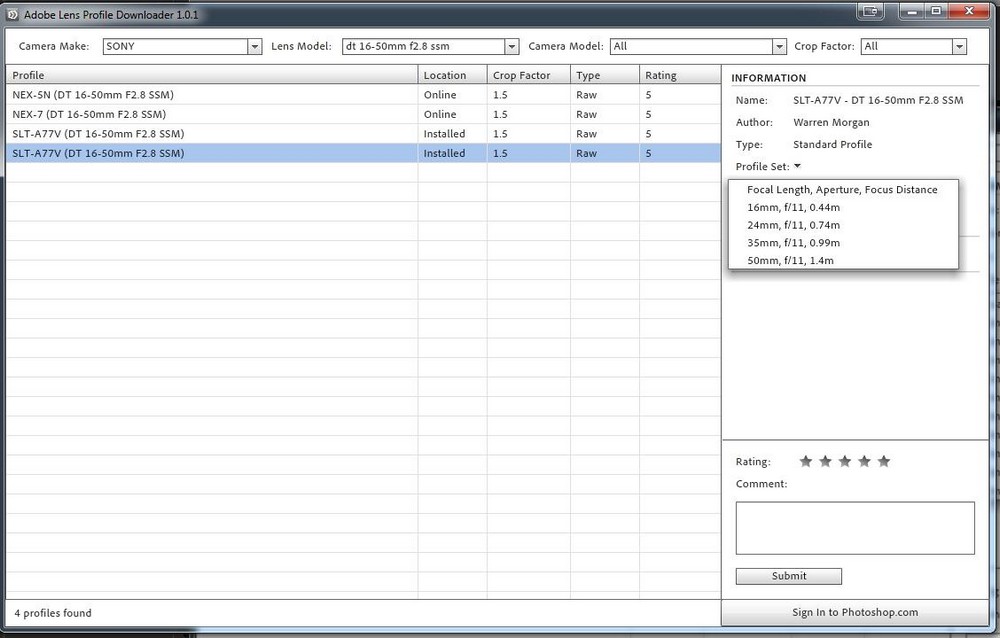Open the Camera Make dropdown
This screenshot has height=638, width=1000.
[254, 47]
